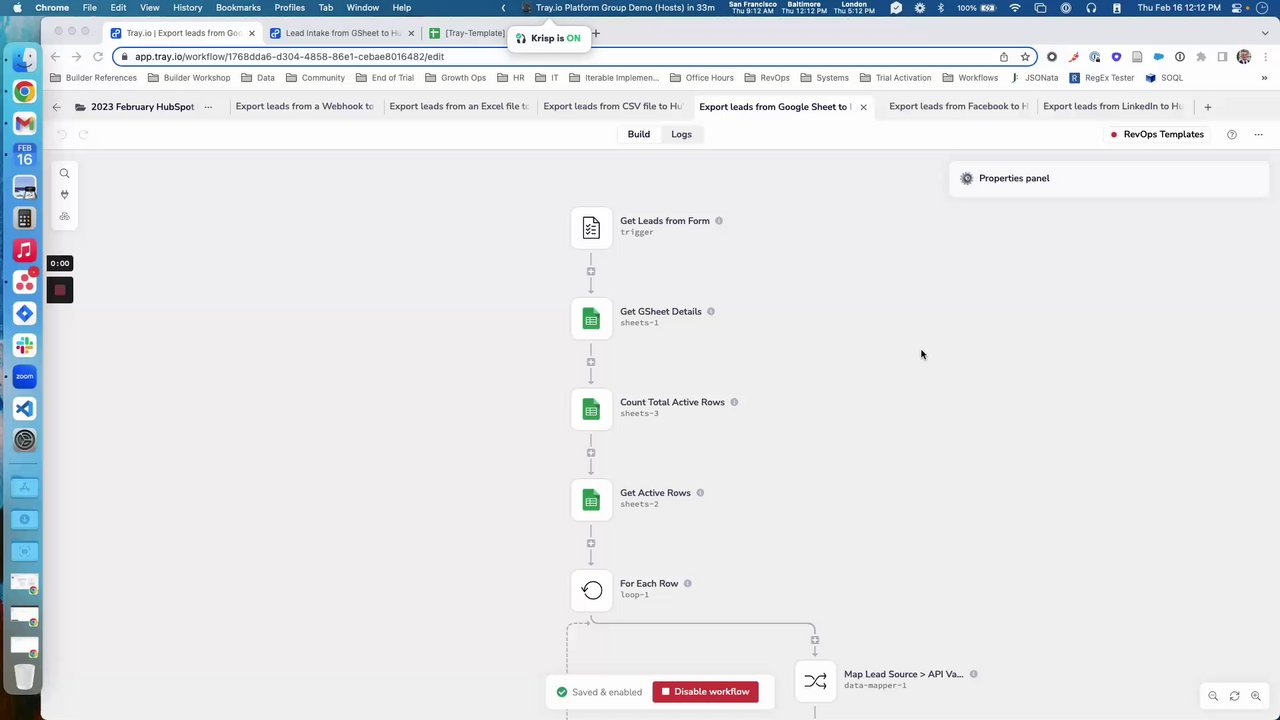Open the Properties panel gear icon
Screen dimensions: 1280x720
pos(966,178)
